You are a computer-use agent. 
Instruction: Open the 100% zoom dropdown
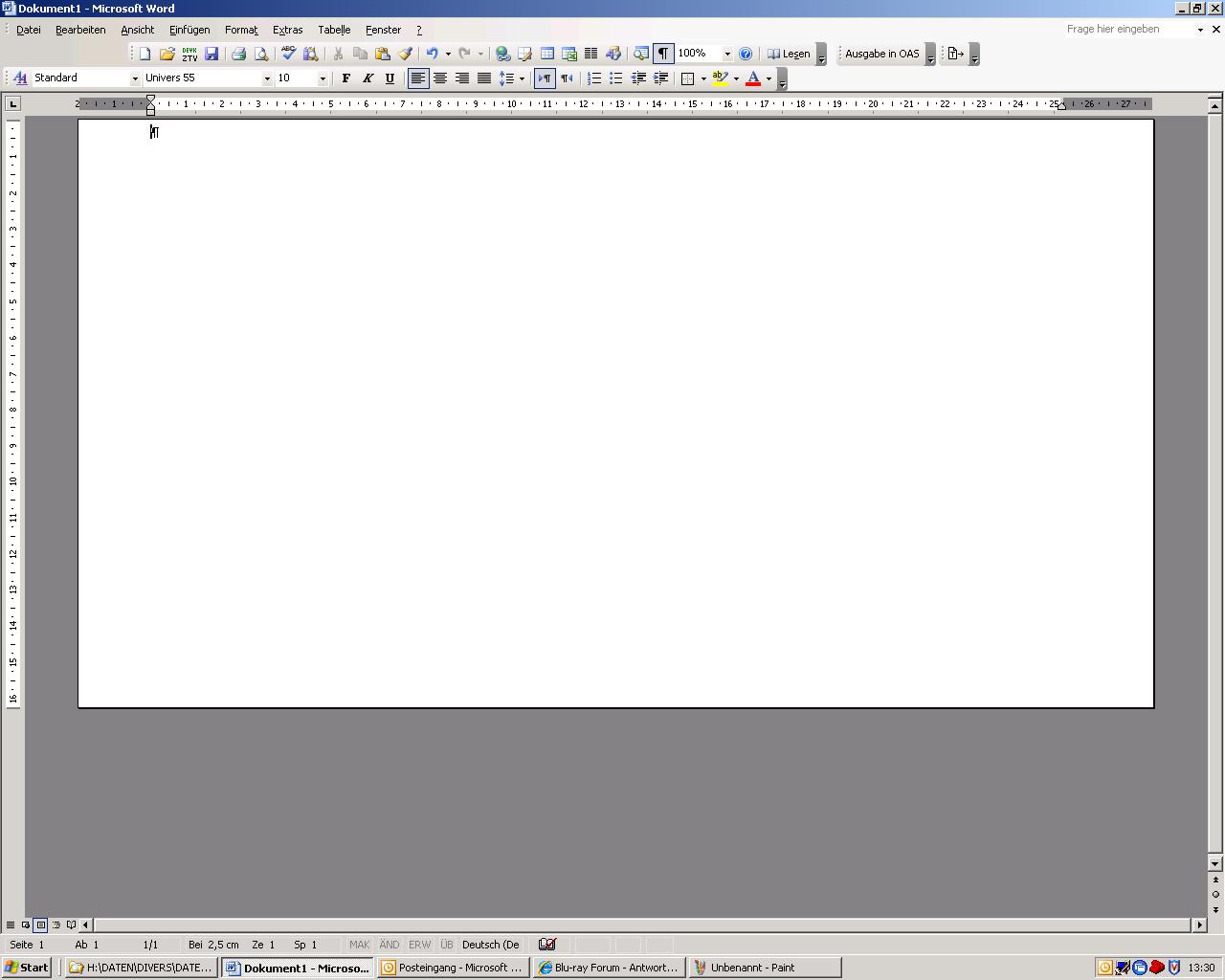tap(727, 54)
